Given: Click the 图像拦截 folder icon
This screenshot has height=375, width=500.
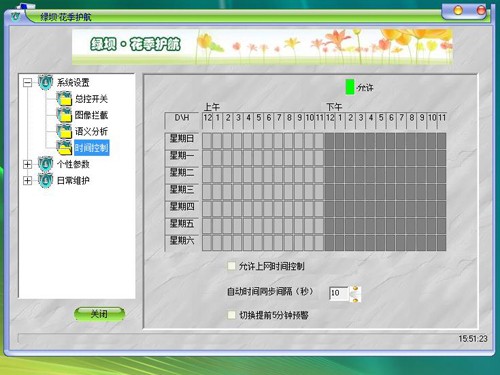Looking at the screenshot, I should pos(64,115).
